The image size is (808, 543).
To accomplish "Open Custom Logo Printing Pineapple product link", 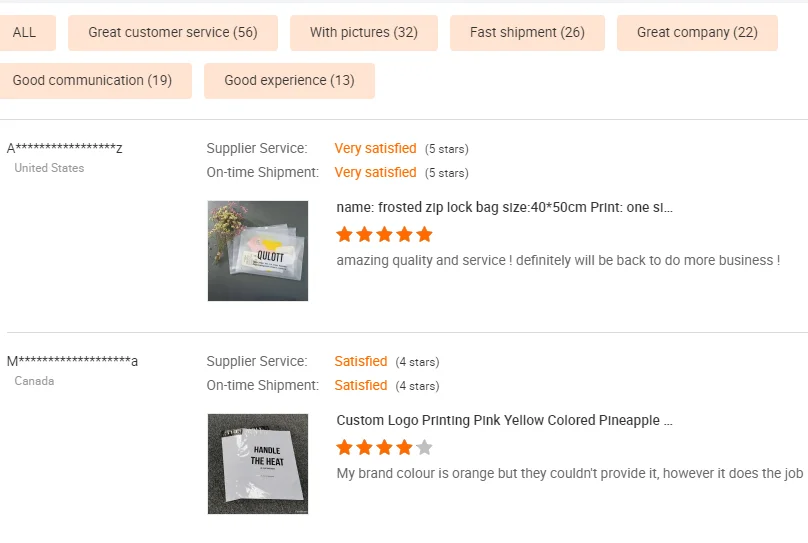I will 504,421.
